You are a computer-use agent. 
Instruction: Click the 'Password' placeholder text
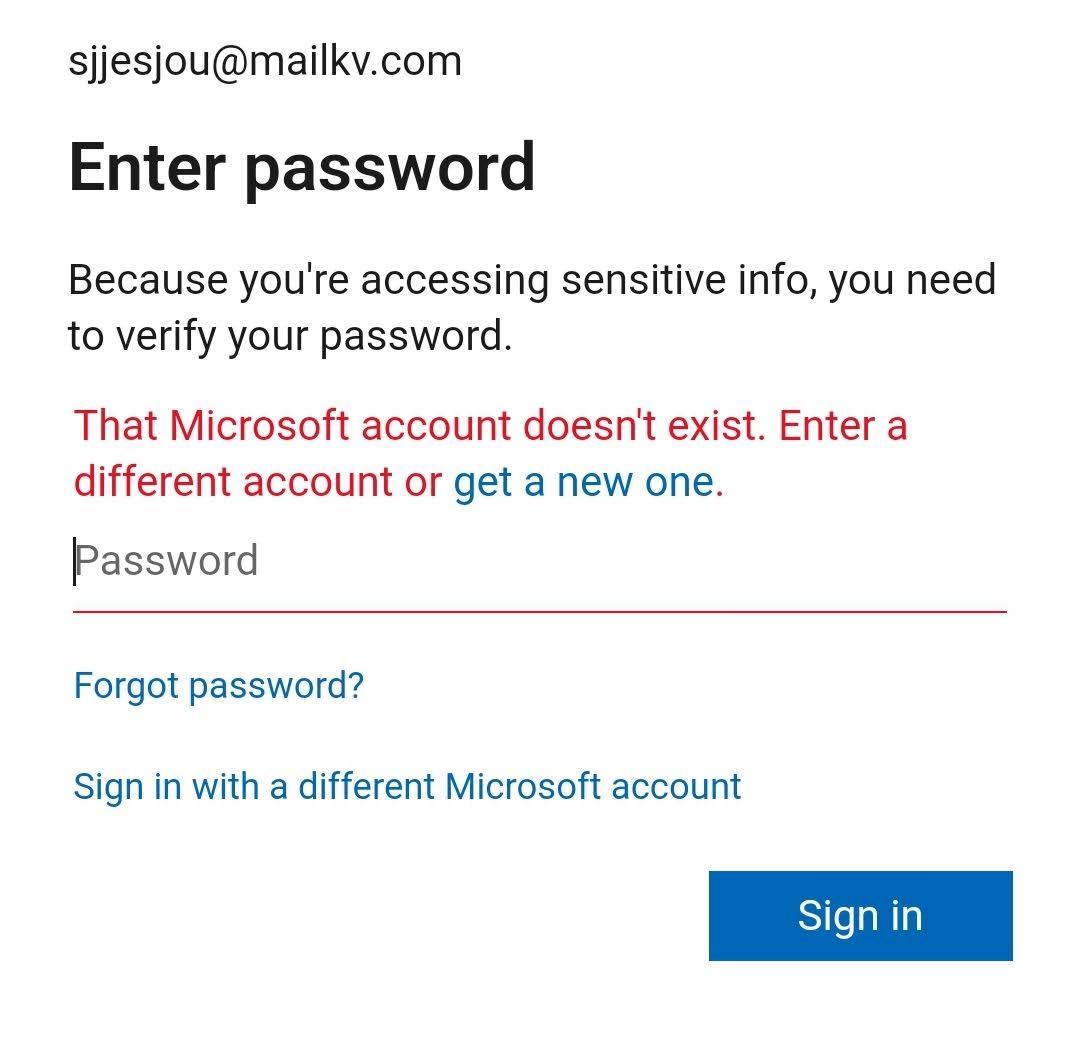pos(167,561)
